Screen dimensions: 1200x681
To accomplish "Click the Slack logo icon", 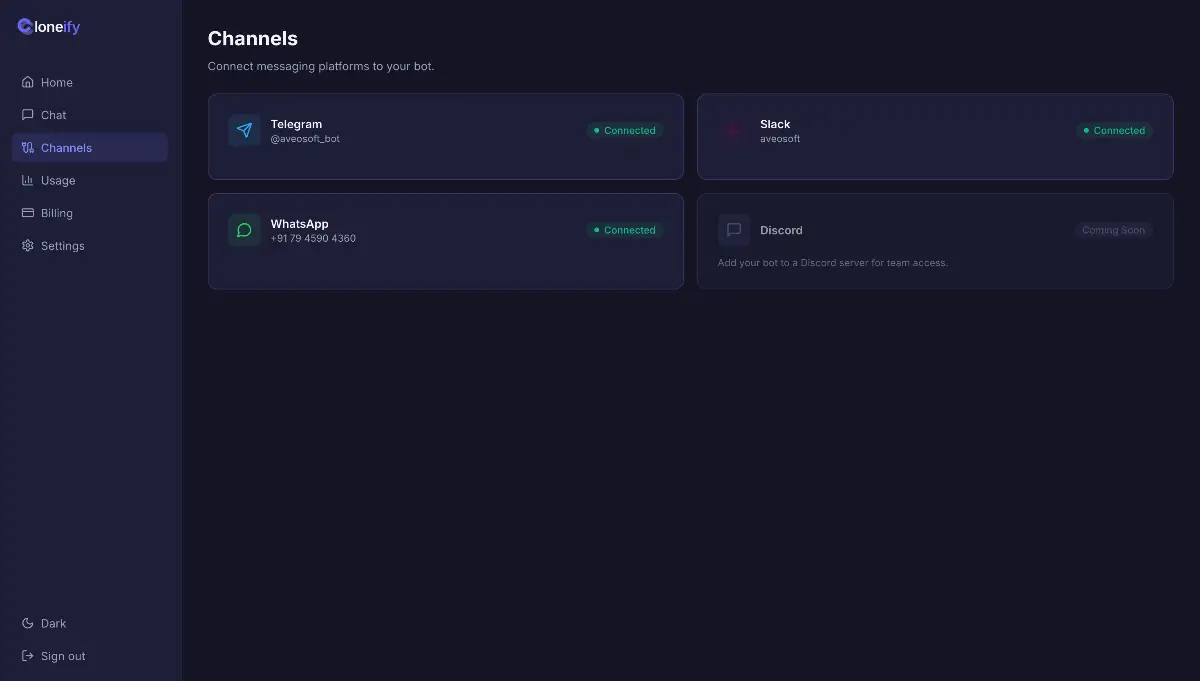I will tap(734, 130).
